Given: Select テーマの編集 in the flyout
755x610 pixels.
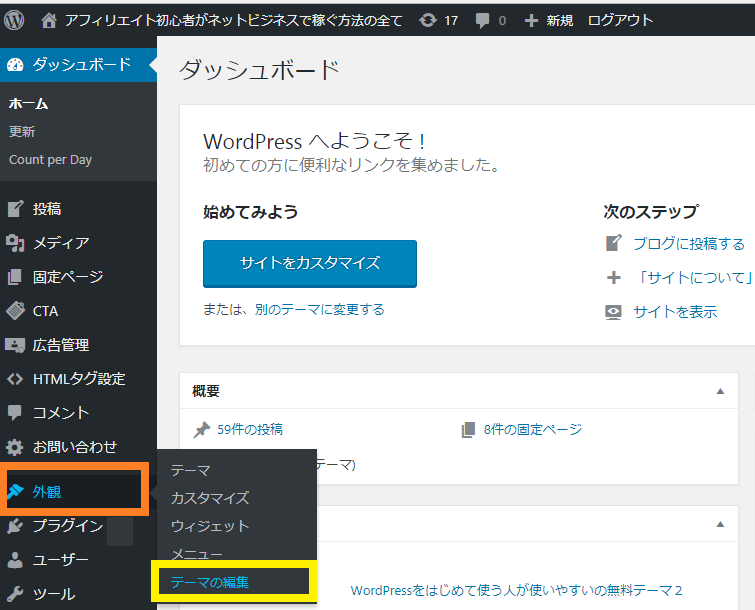Looking at the screenshot, I should pos(210,582).
